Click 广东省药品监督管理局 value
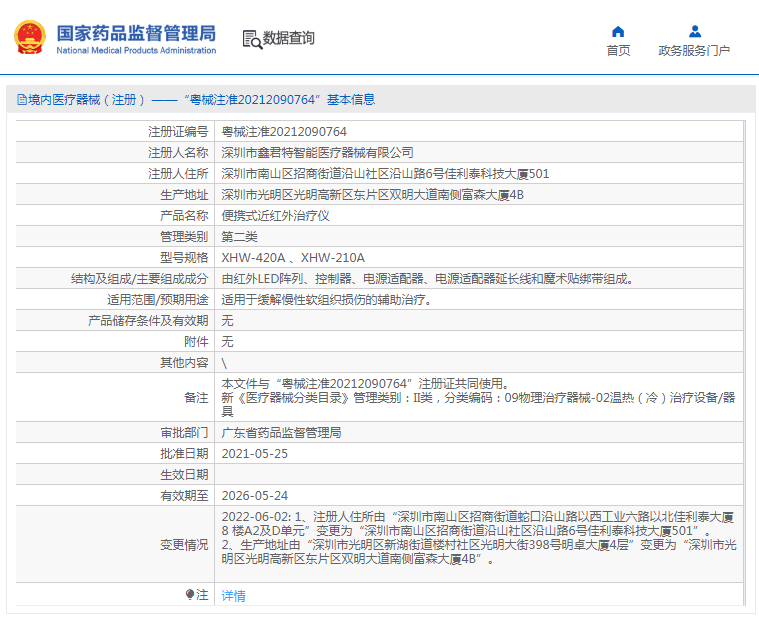Screen dimensions: 759x623 click(x=281, y=432)
